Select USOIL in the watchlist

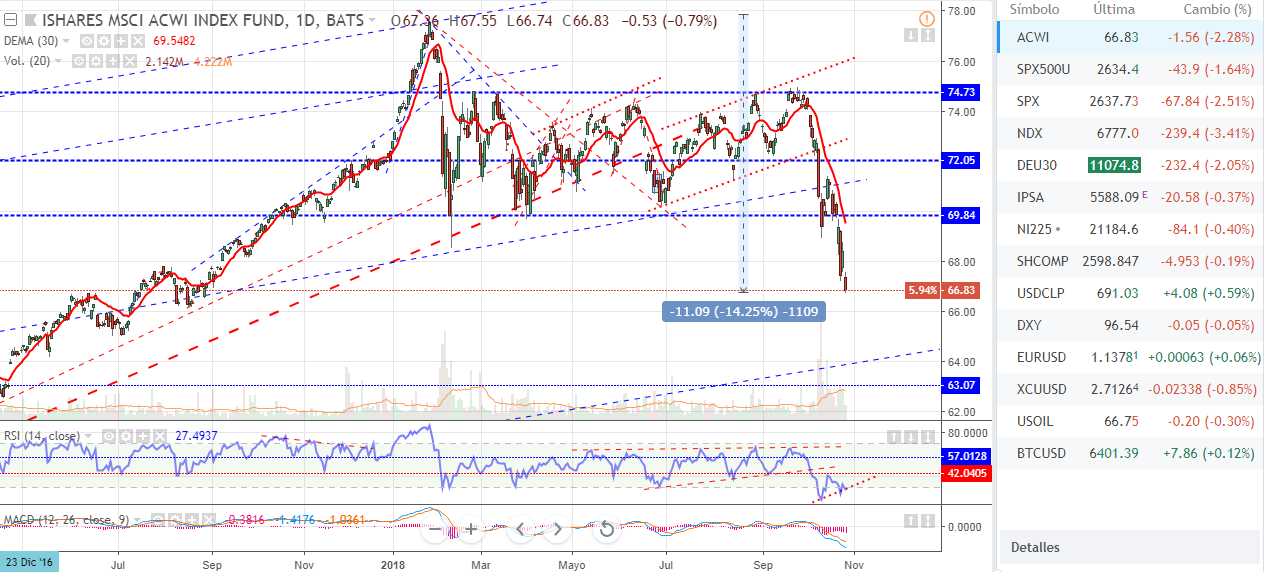coord(1130,421)
